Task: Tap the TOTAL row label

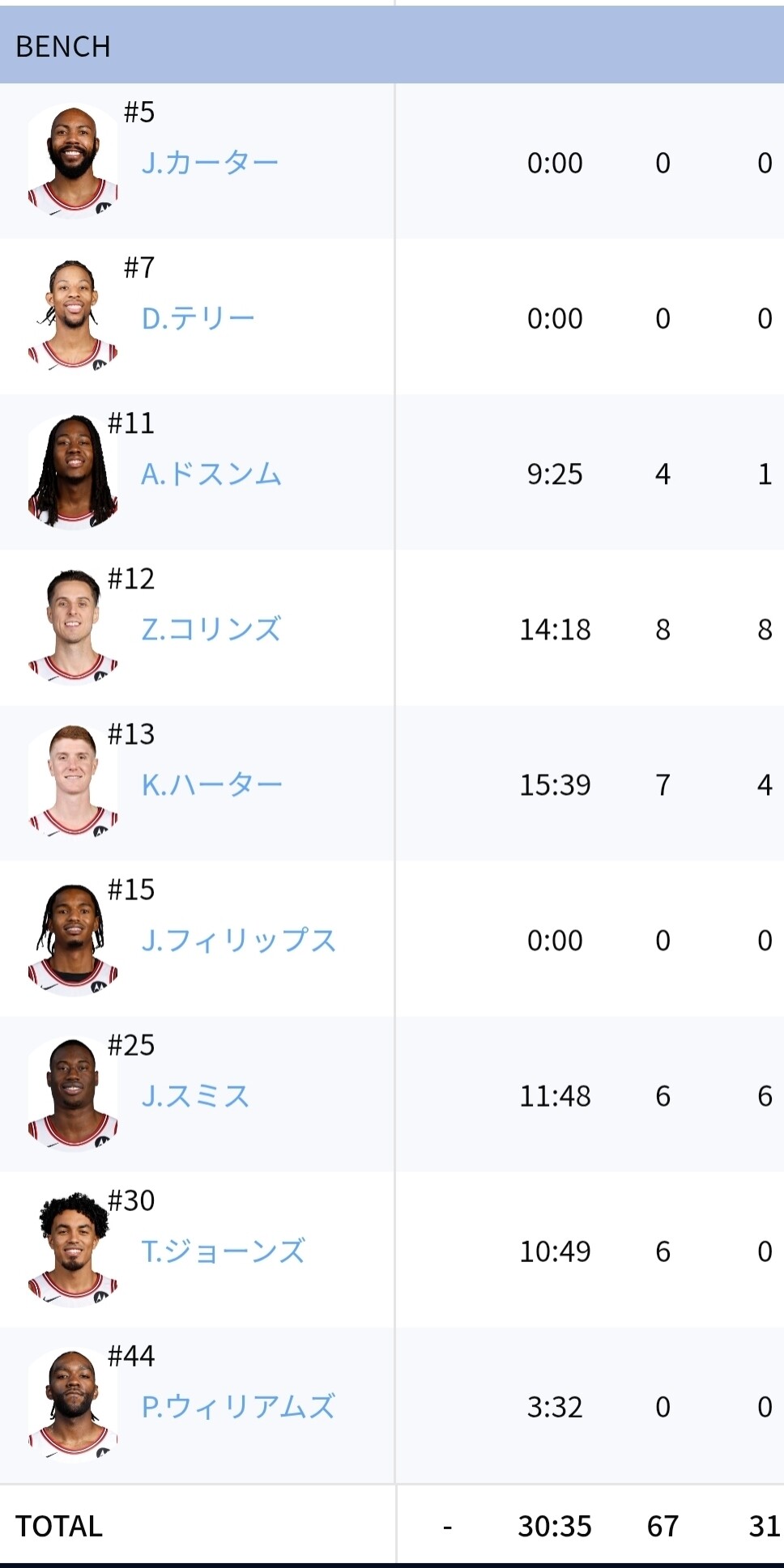Action: pyautogui.click(x=59, y=1526)
